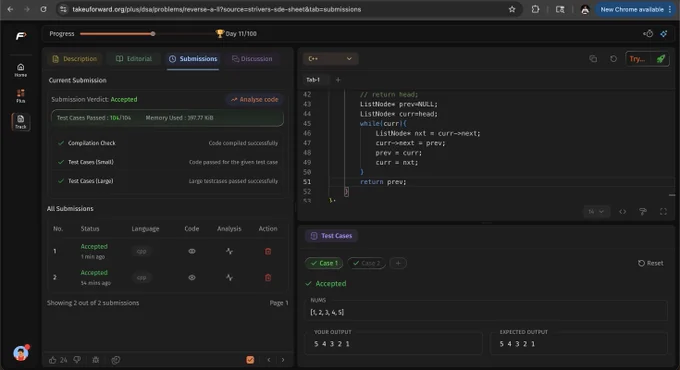Click the sparkle AI icon in top bar
The width and height of the screenshot is (680, 370).
point(664,33)
